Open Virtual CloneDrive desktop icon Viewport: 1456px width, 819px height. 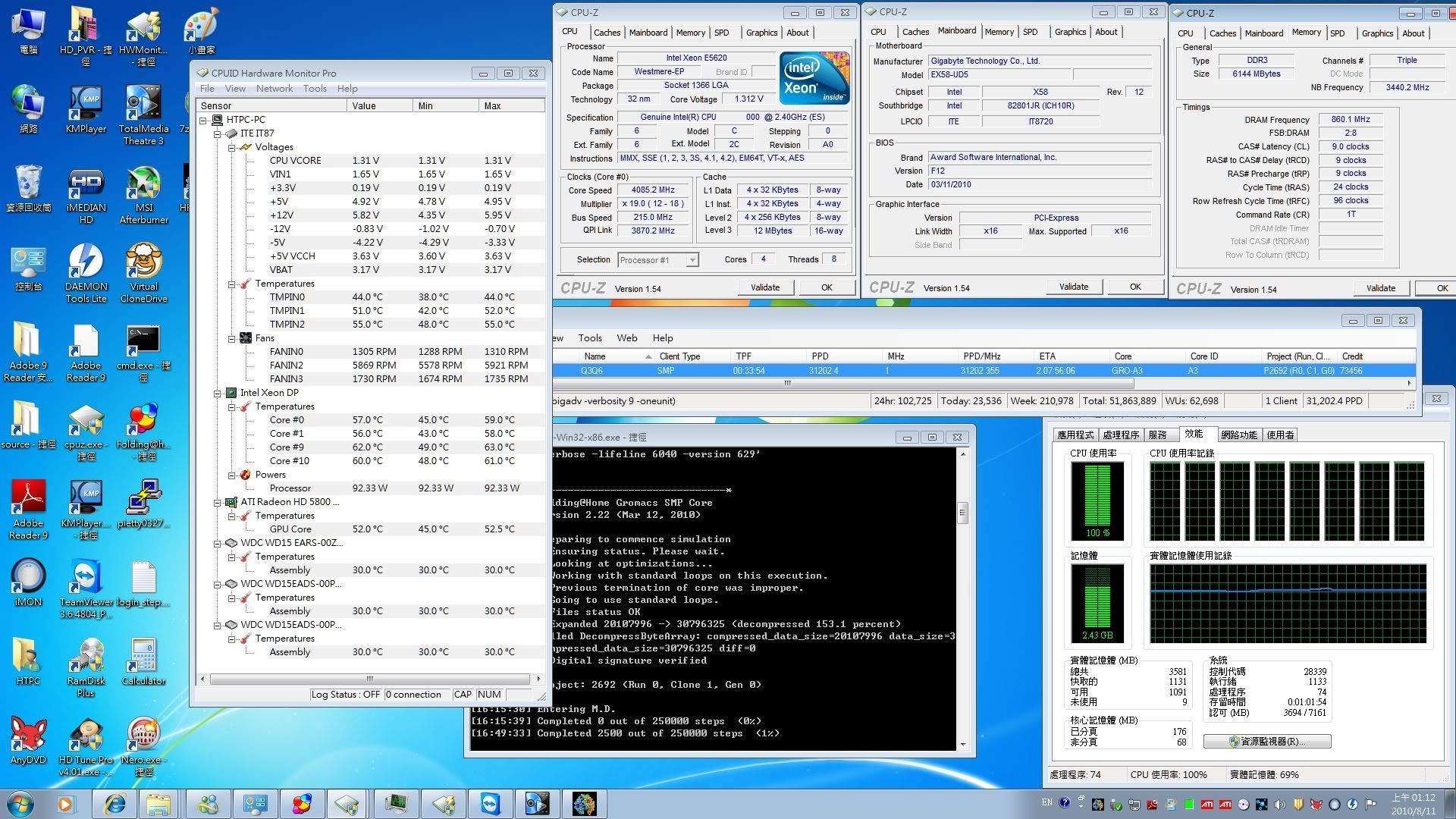pos(143,273)
